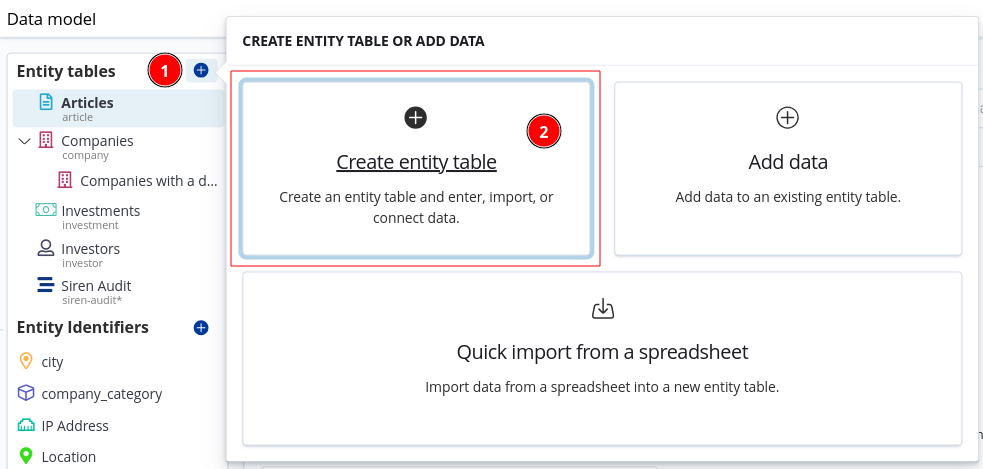
Task: Select the Location entity identifier
Action: [68, 457]
